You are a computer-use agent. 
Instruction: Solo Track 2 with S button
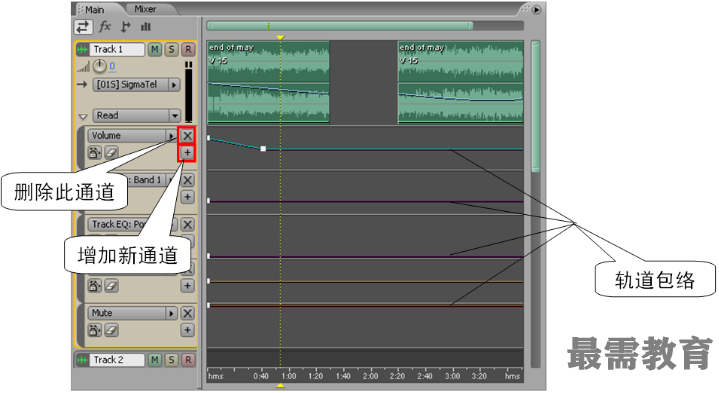click(171, 360)
